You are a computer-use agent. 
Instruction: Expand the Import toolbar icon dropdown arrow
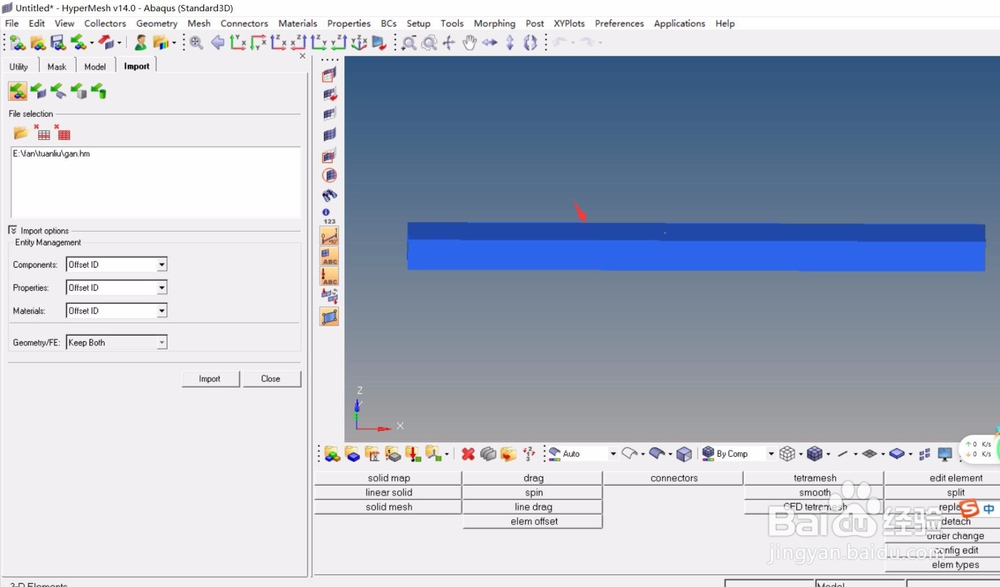[x=92, y=43]
